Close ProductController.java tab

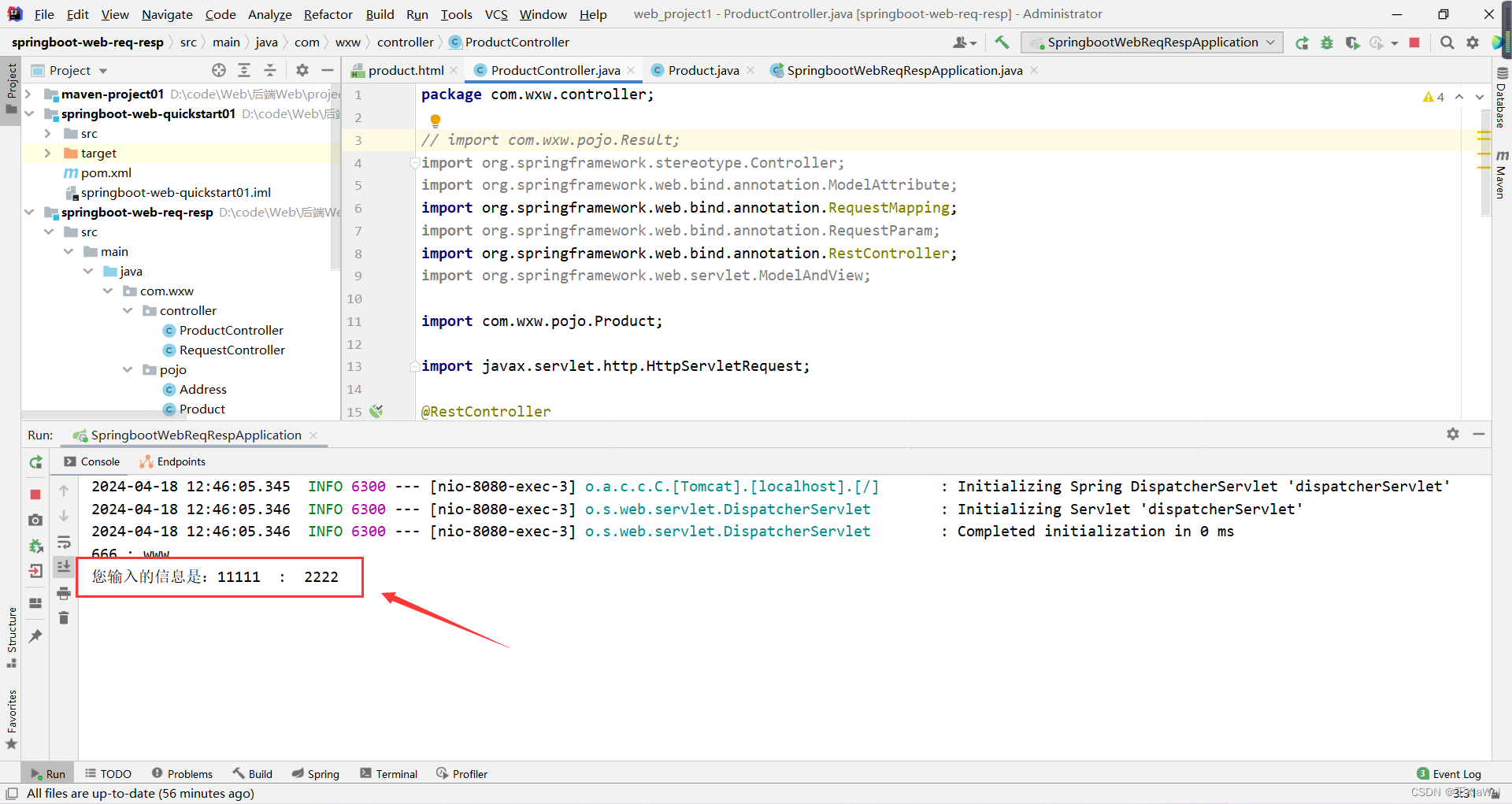pos(631,70)
